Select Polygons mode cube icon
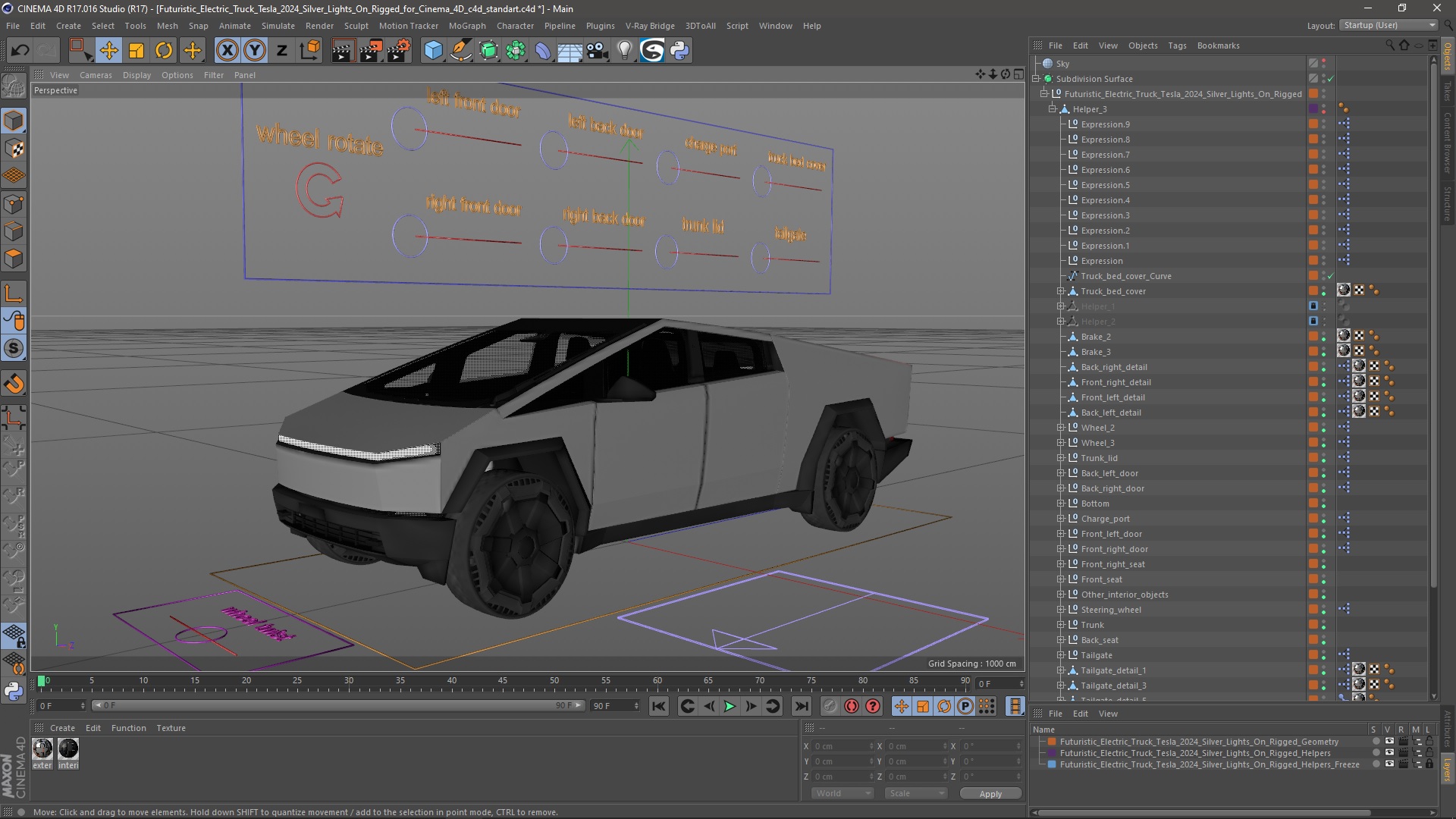 click(x=14, y=259)
